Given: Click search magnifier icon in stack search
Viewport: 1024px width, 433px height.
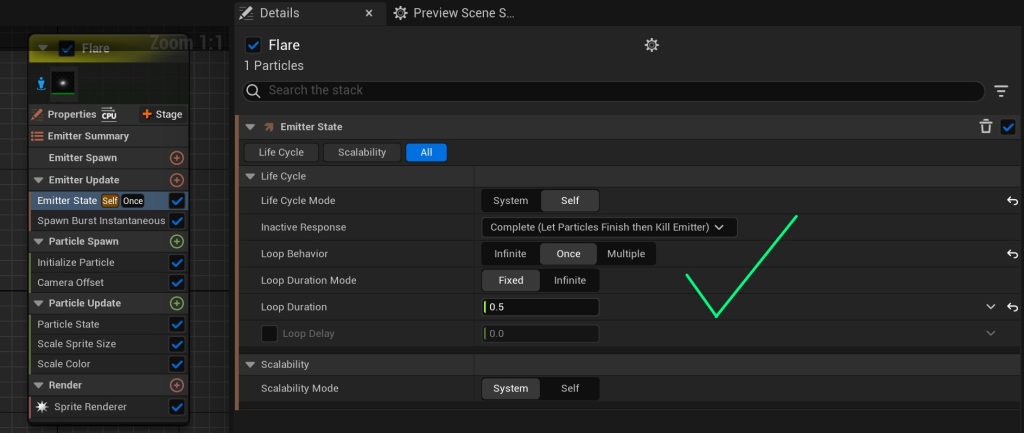Looking at the screenshot, I should pos(255,90).
